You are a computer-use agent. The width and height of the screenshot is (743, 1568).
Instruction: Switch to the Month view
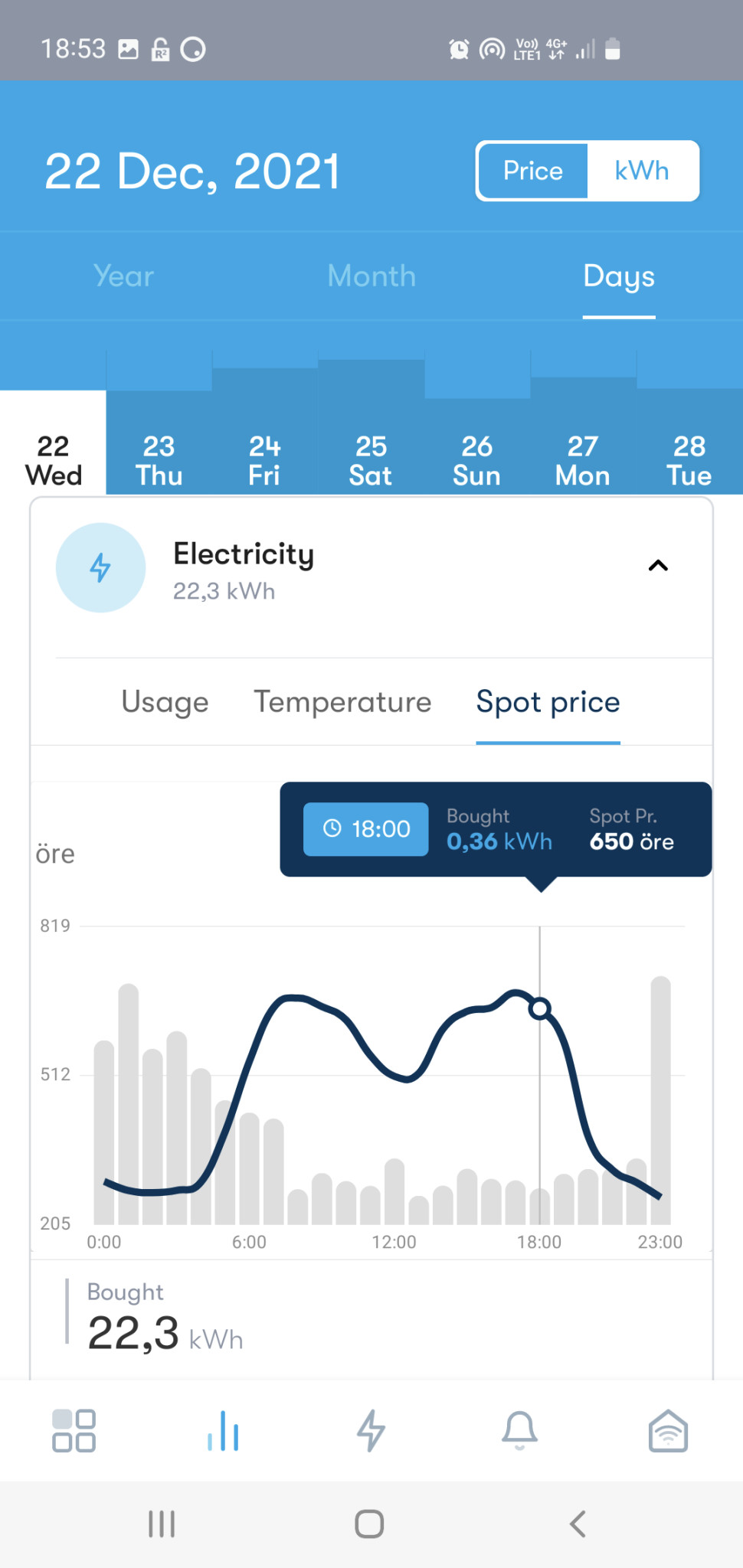coord(371,276)
